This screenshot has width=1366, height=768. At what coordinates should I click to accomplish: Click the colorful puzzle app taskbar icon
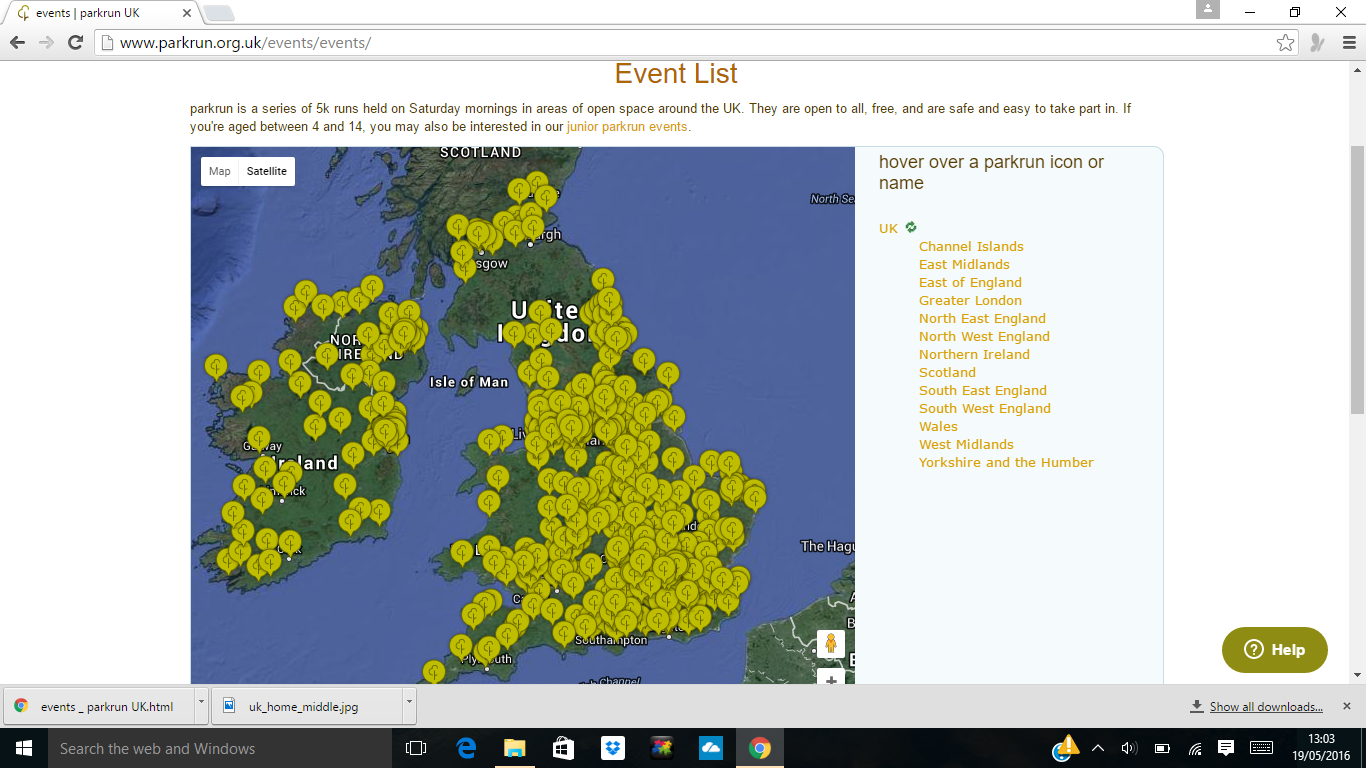[661, 748]
